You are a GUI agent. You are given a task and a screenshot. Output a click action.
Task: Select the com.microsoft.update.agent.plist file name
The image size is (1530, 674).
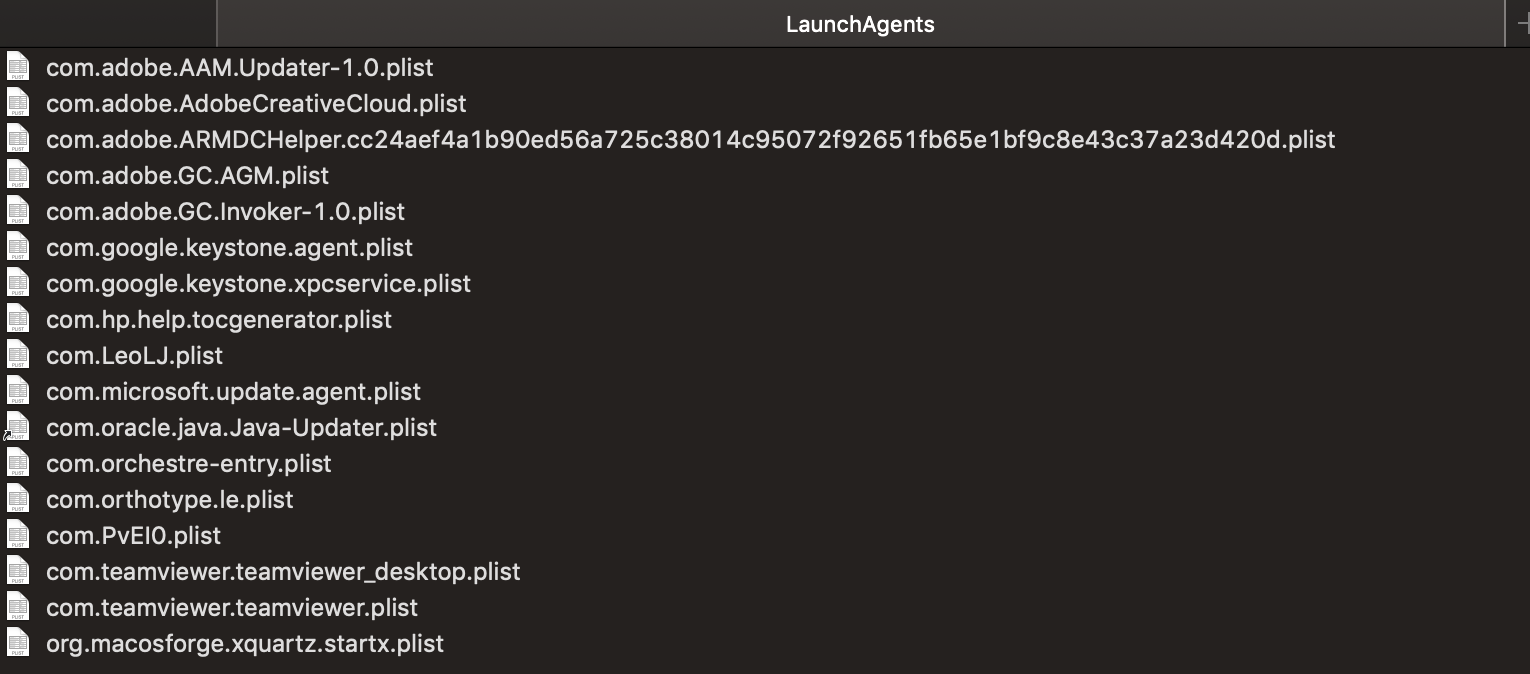pyautogui.click(x=233, y=392)
